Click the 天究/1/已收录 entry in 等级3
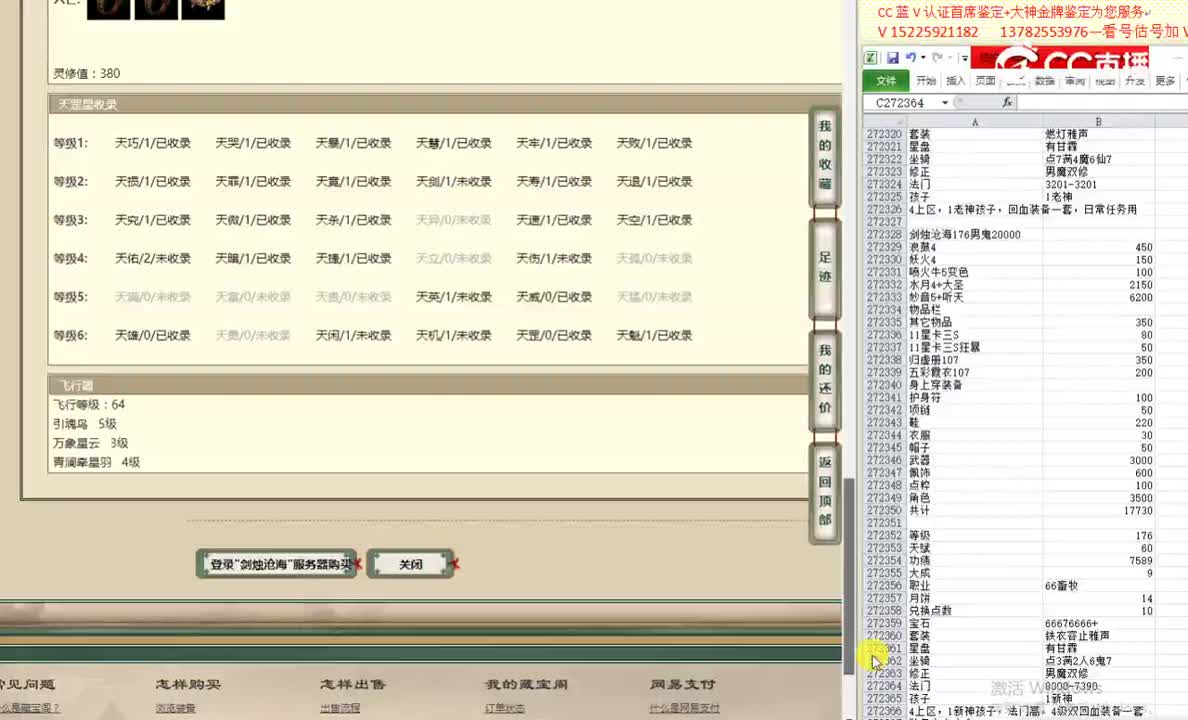Screen dimensions: 1188x720 (153, 220)
